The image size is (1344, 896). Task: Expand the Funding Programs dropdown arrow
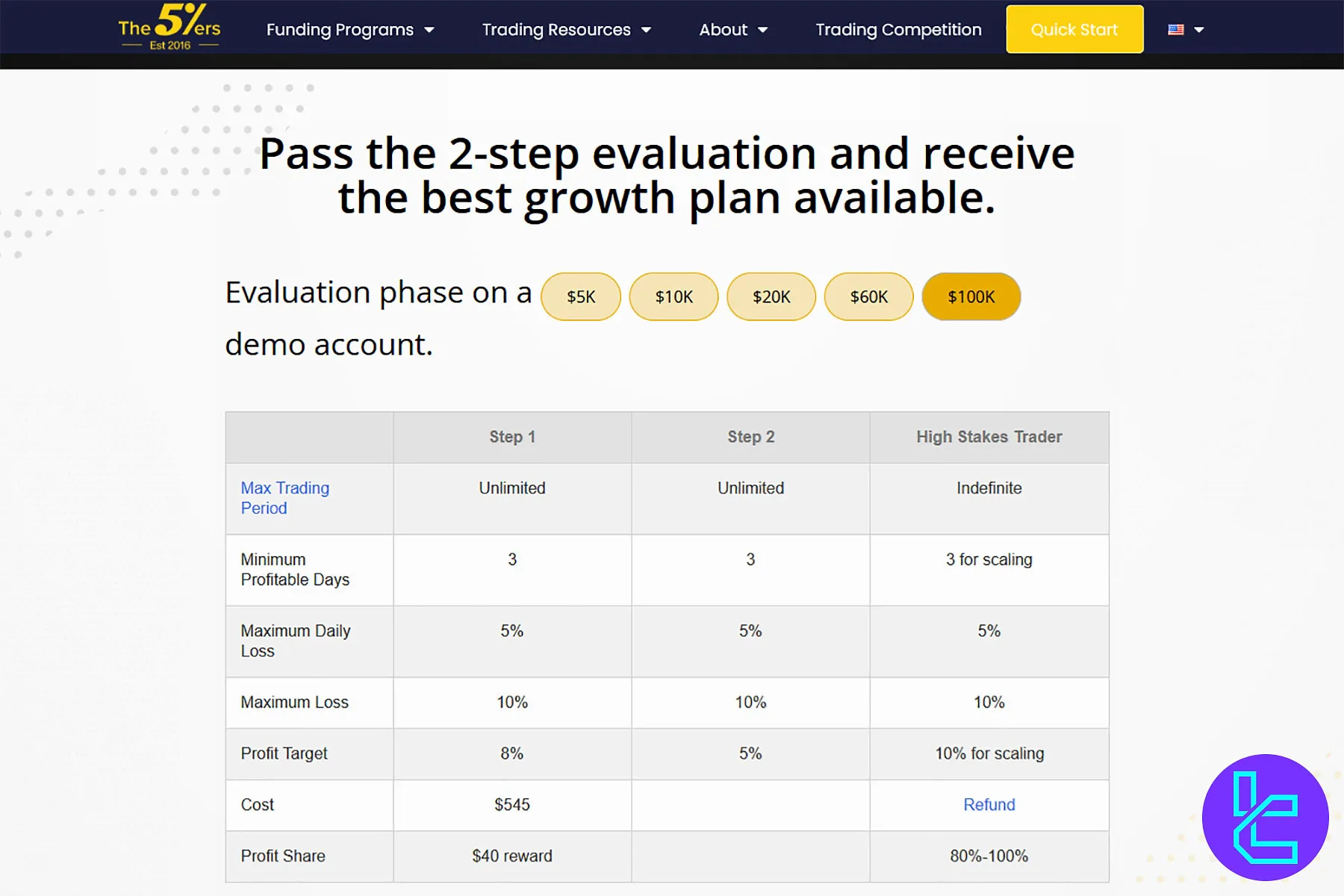pos(429,31)
